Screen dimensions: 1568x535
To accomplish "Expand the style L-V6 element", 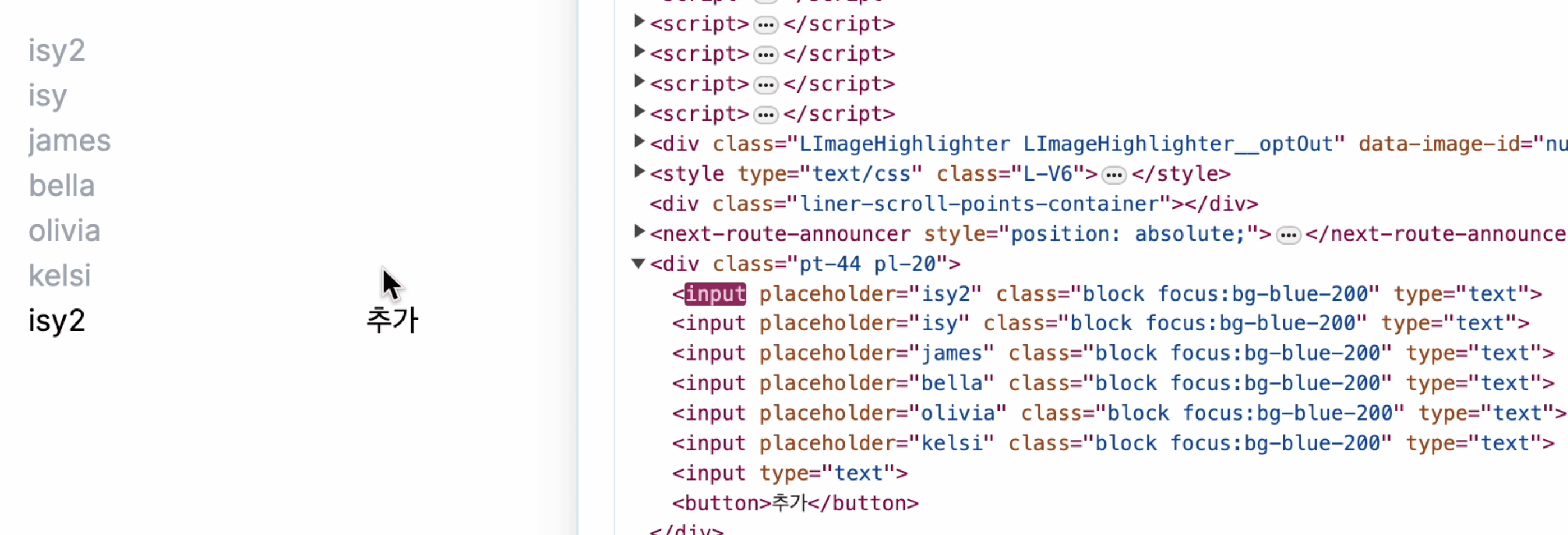I will [639, 172].
